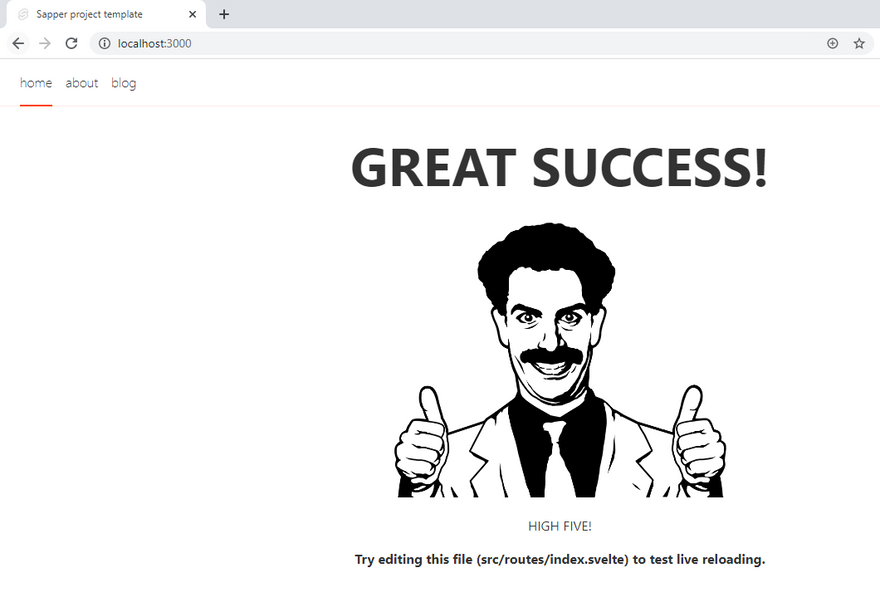Click the circled plus install icon
880x598 pixels.
(x=832, y=43)
